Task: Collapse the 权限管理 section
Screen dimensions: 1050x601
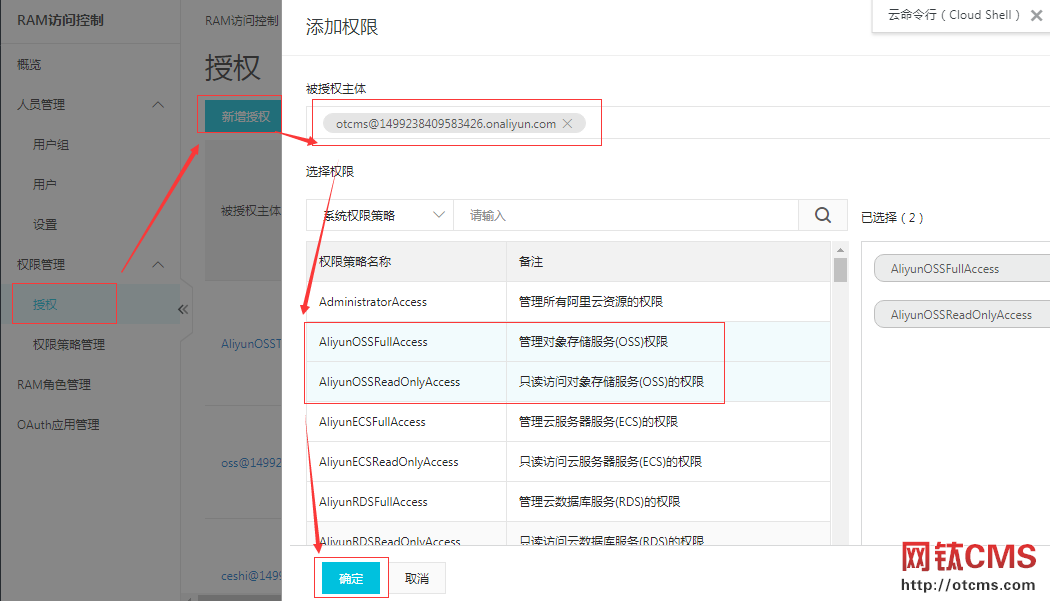Action: [157, 264]
